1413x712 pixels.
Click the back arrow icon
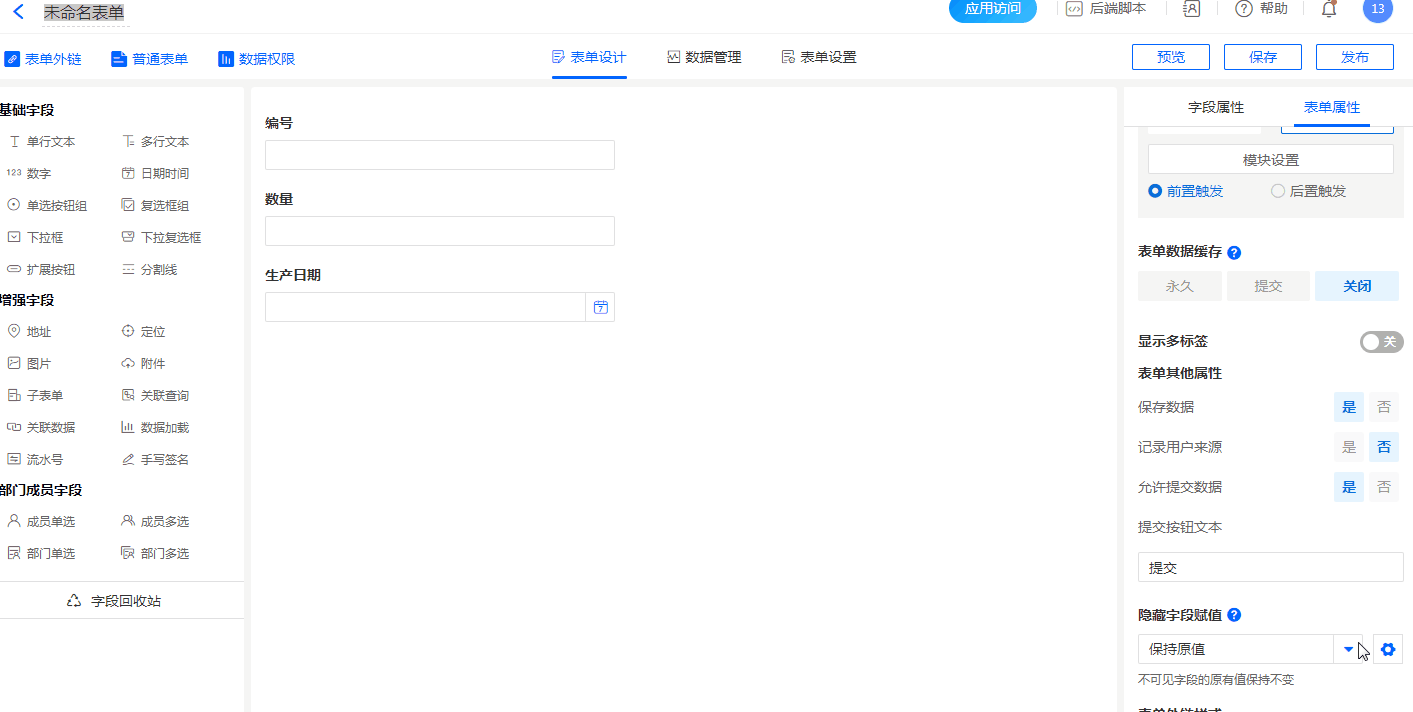(x=18, y=12)
